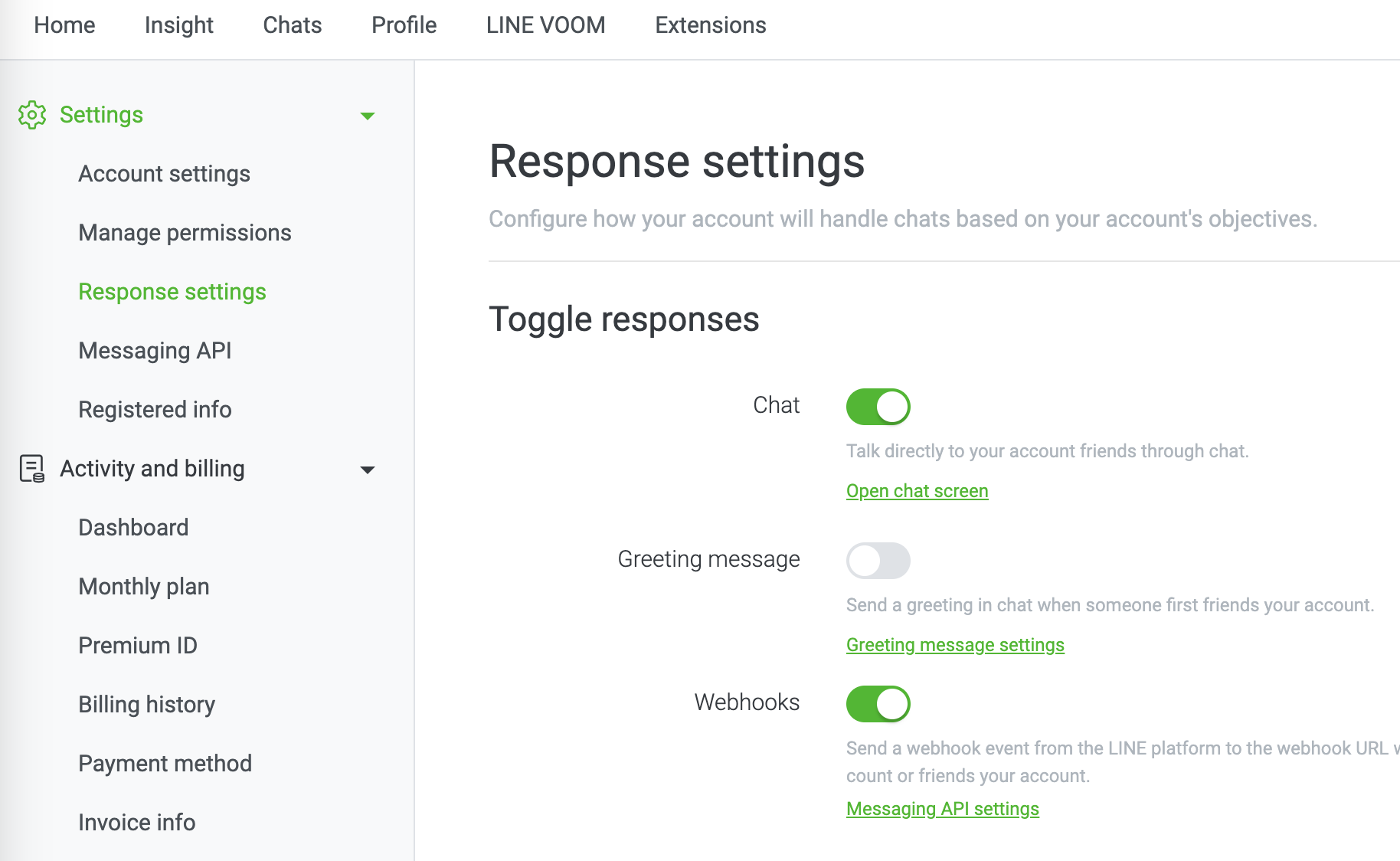Select Messaging API sidebar item

coord(155,351)
